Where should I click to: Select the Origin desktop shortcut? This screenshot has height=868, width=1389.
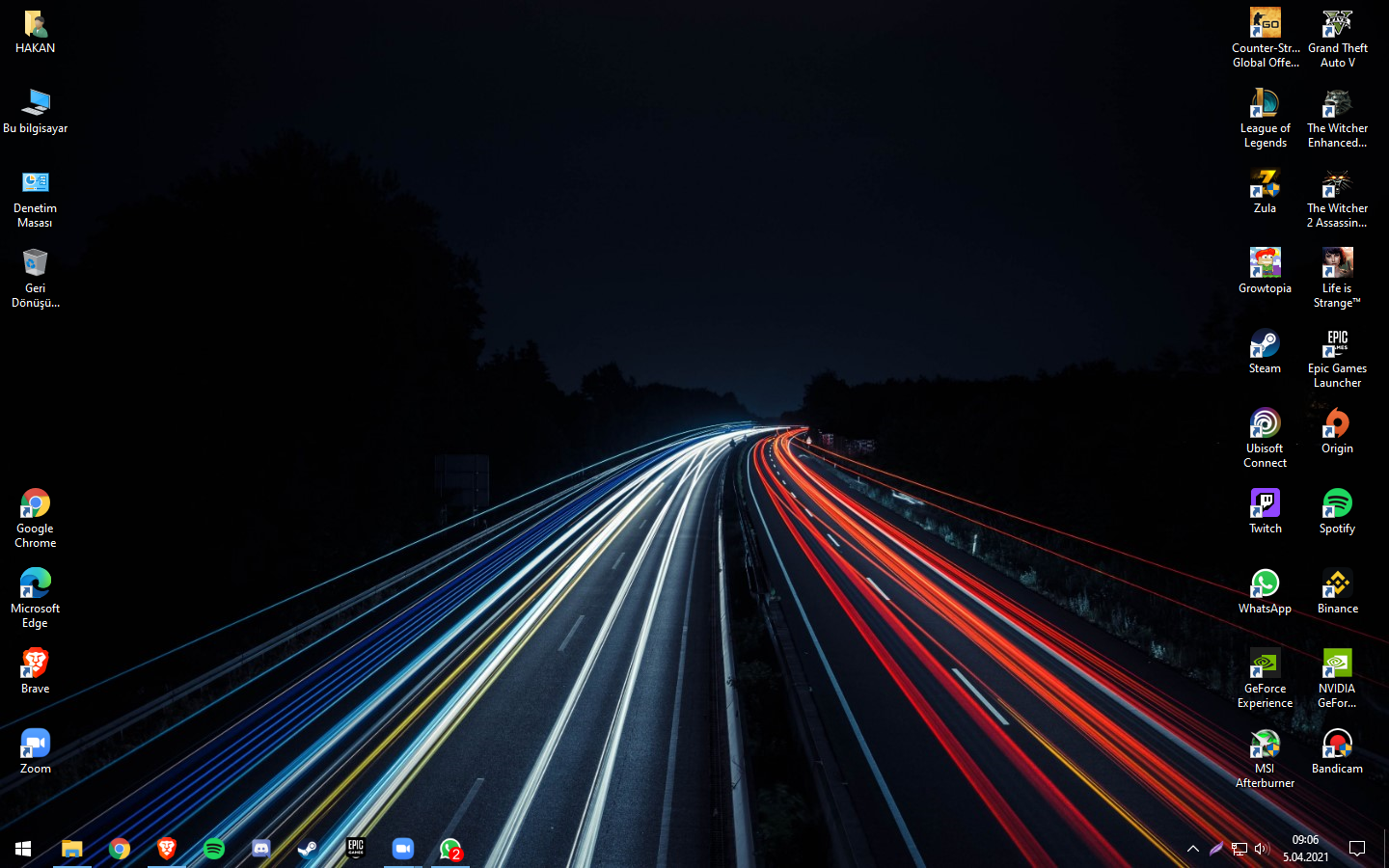(1338, 432)
